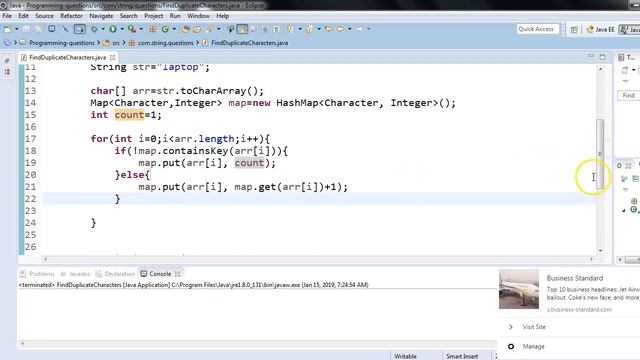Image resolution: width=640 pixels, height=360 pixels.
Task: Click the Save All toolbar icon
Action: pyautogui.click(x=38, y=29)
